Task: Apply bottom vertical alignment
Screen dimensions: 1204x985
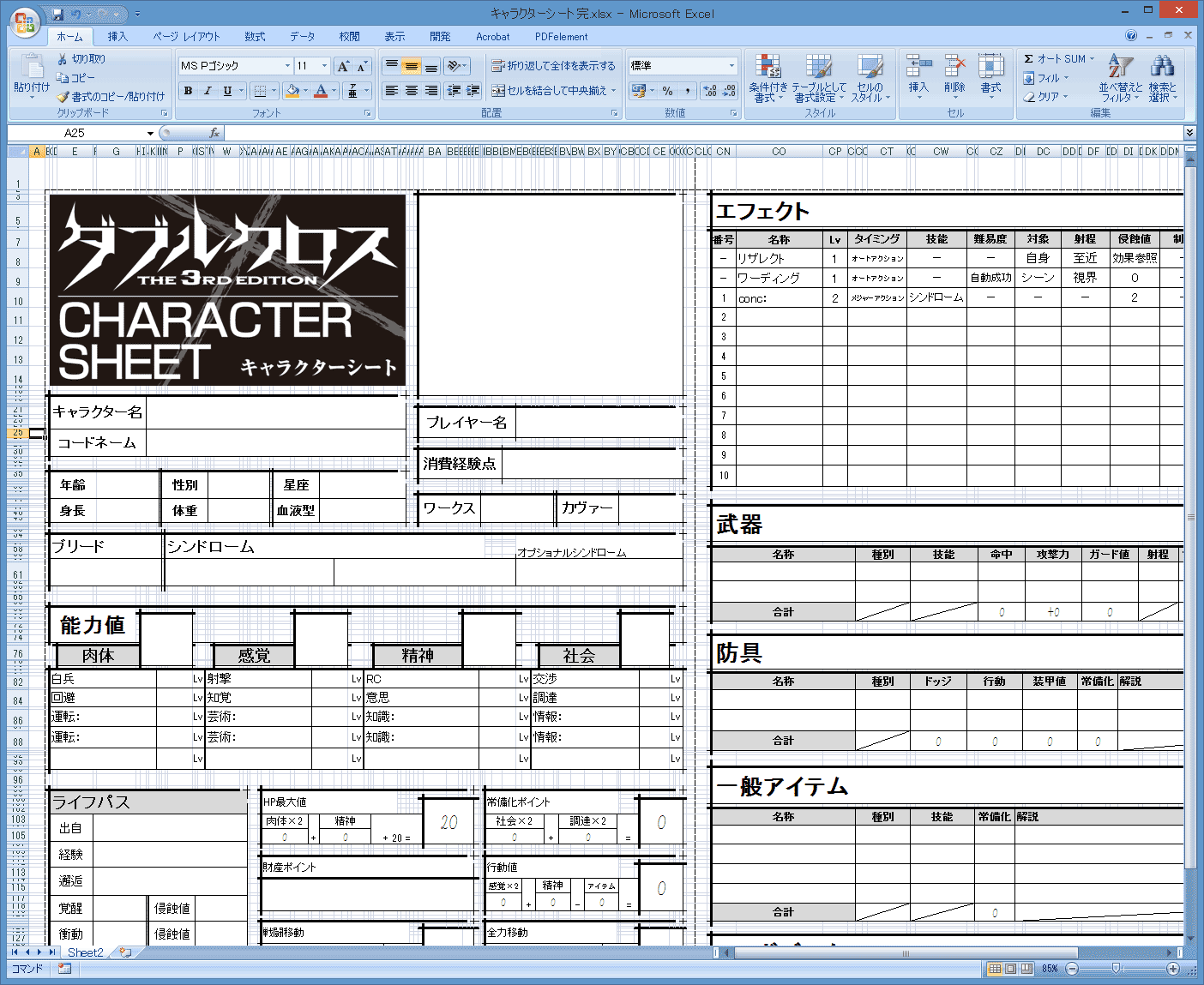Action: click(x=431, y=66)
